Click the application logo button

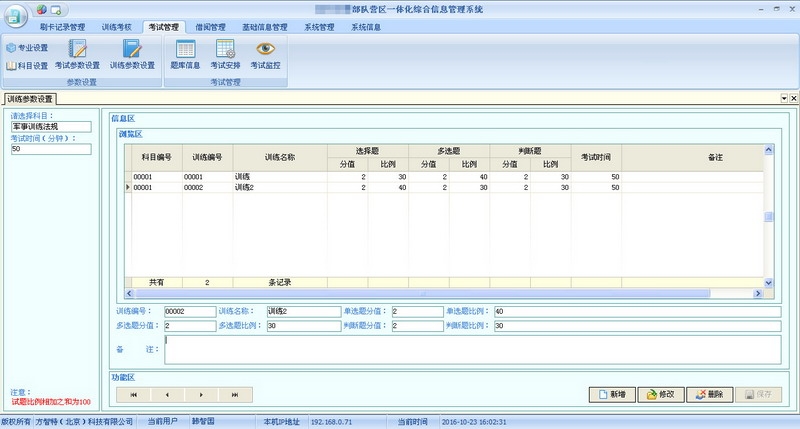(15, 15)
